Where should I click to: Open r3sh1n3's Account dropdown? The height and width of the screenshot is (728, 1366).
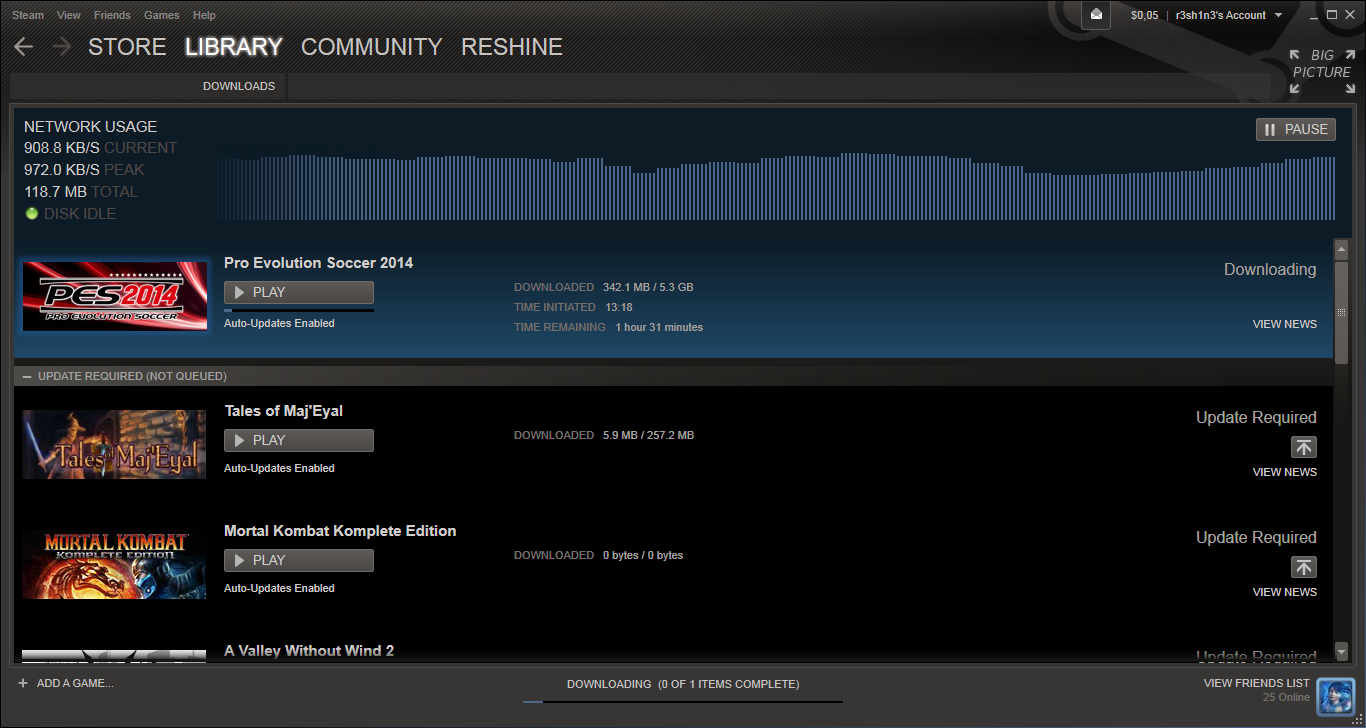(1229, 15)
